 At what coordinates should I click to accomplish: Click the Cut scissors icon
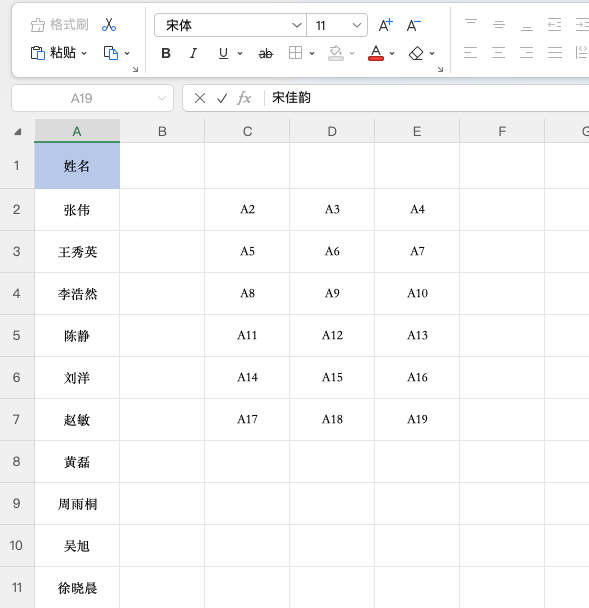[109, 25]
